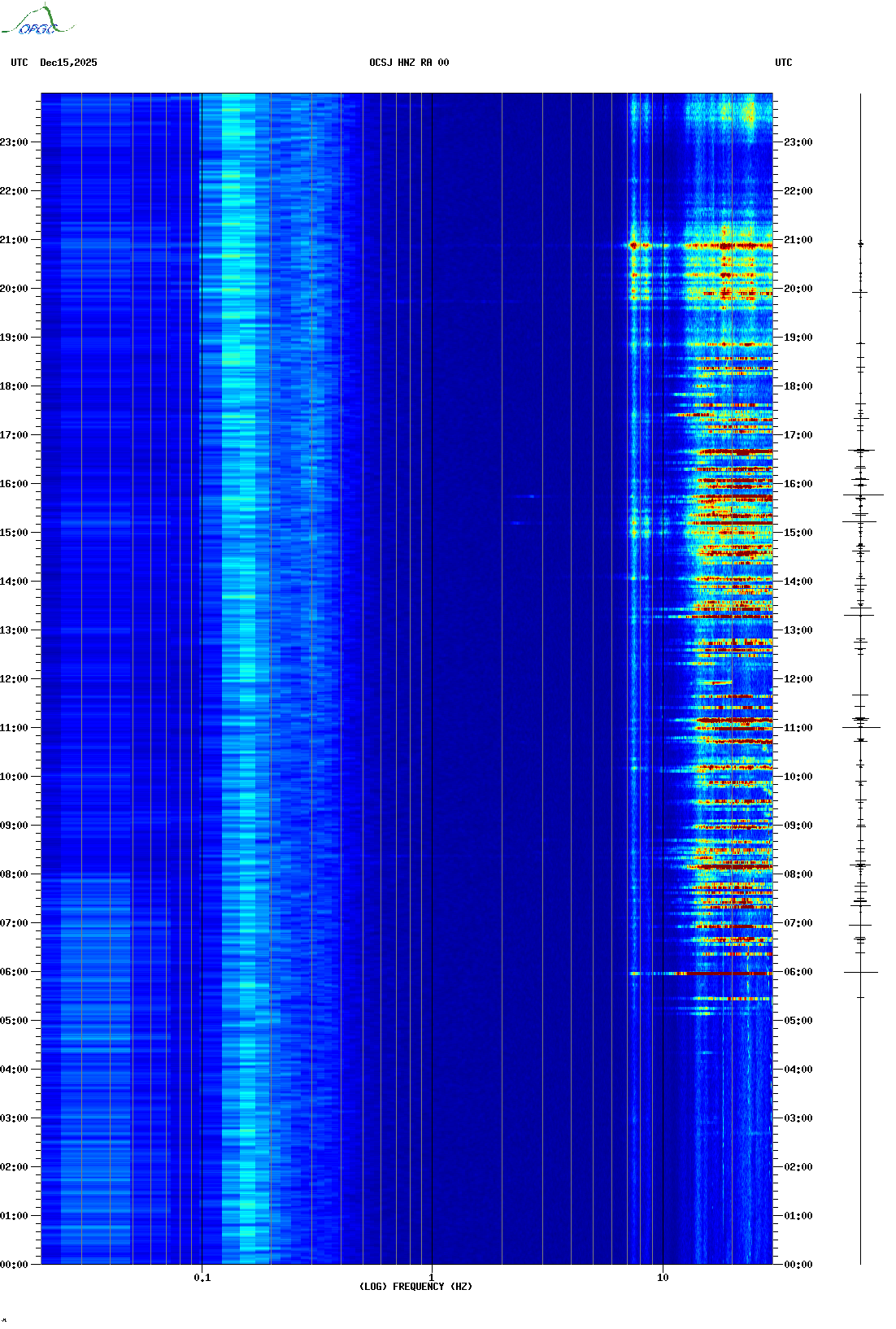
Task: Click the seismogram trace spike near 11:00
Action: (x=860, y=727)
